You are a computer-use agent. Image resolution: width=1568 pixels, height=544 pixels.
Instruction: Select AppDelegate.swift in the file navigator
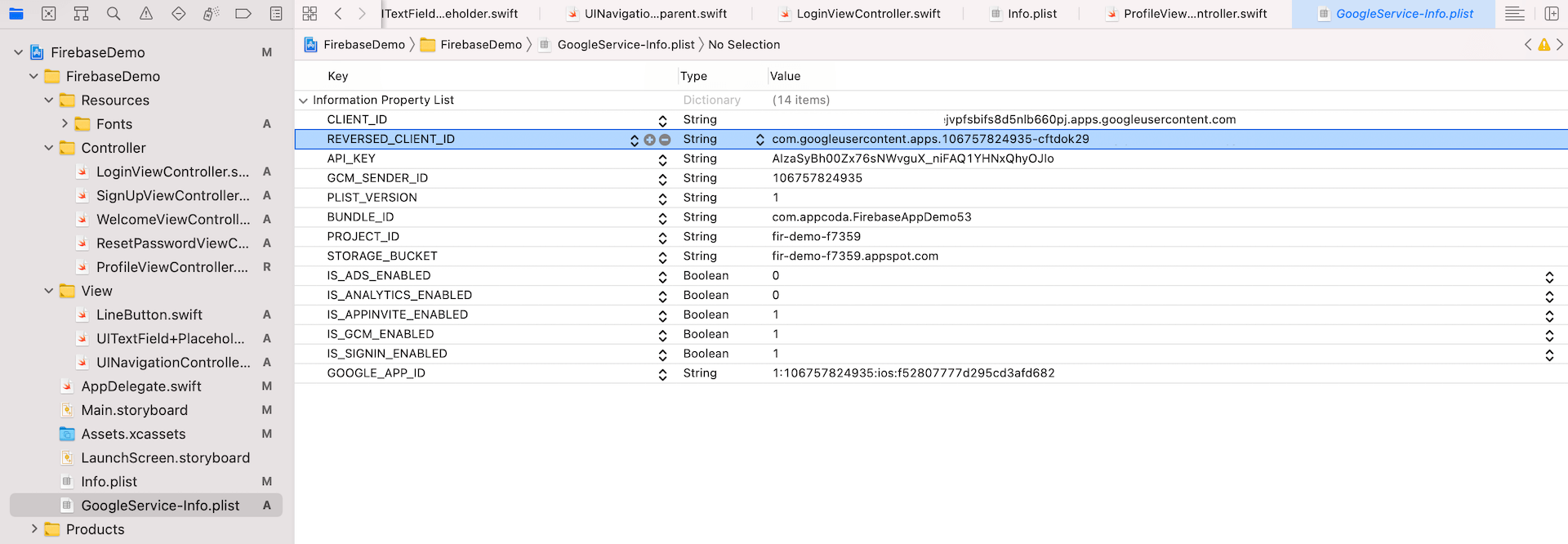click(140, 386)
